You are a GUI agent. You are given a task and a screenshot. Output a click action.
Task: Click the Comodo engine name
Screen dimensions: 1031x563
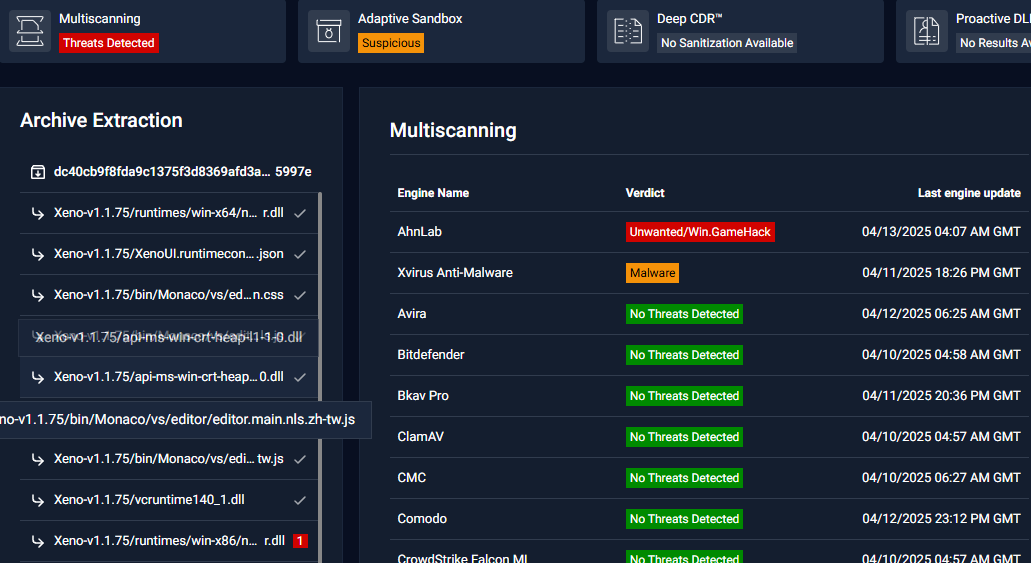tap(422, 518)
